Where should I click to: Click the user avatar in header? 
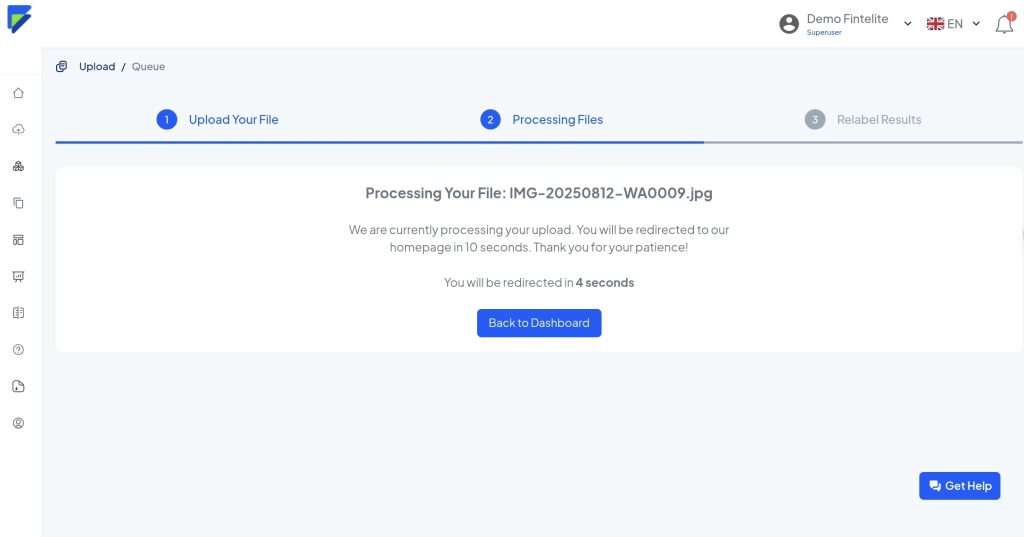click(x=789, y=24)
